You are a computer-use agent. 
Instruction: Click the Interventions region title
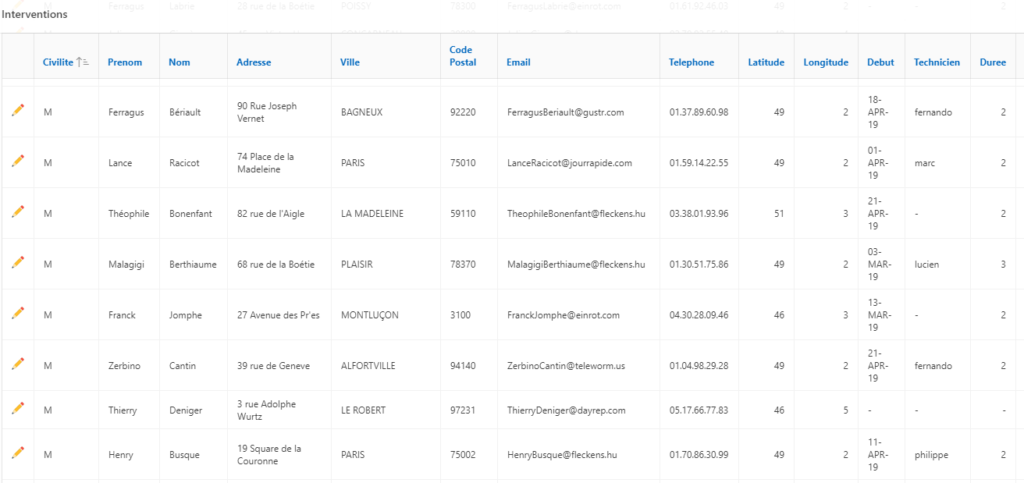35,14
